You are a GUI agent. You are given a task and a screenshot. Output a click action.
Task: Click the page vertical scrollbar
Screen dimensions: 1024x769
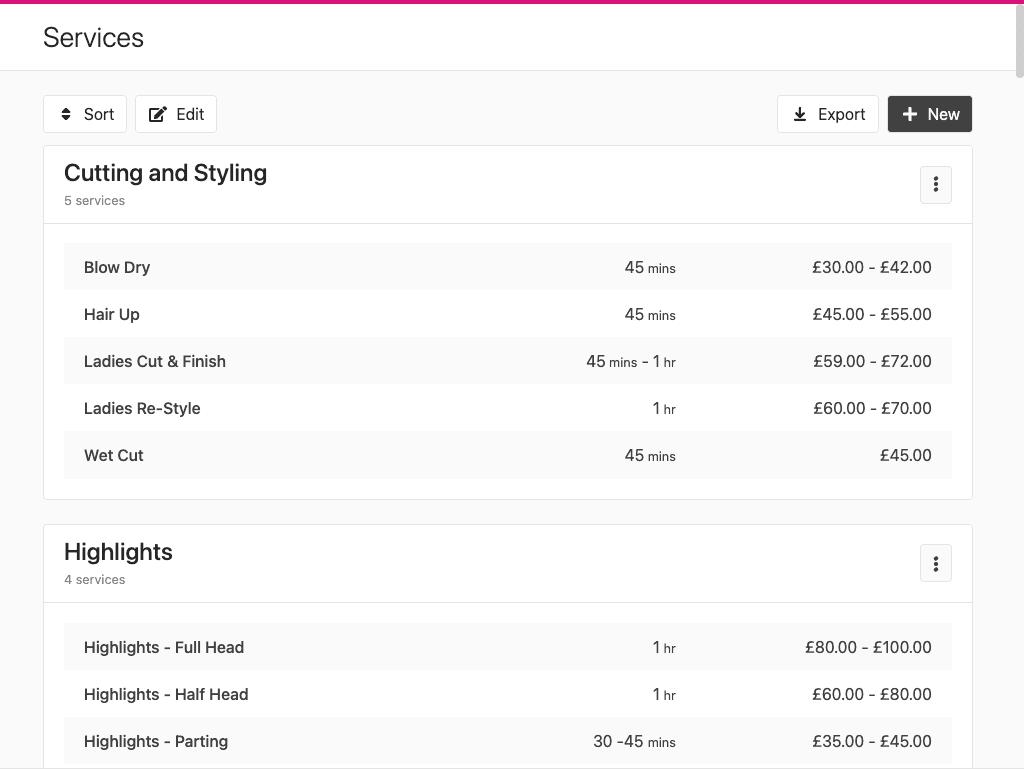coord(1019,40)
